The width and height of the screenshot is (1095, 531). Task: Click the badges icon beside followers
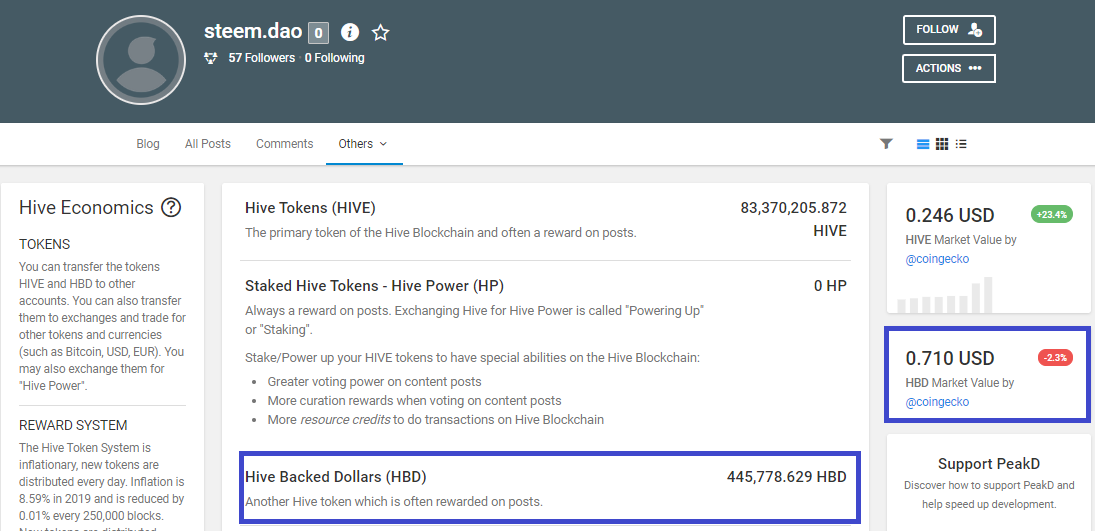(x=211, y=58)
